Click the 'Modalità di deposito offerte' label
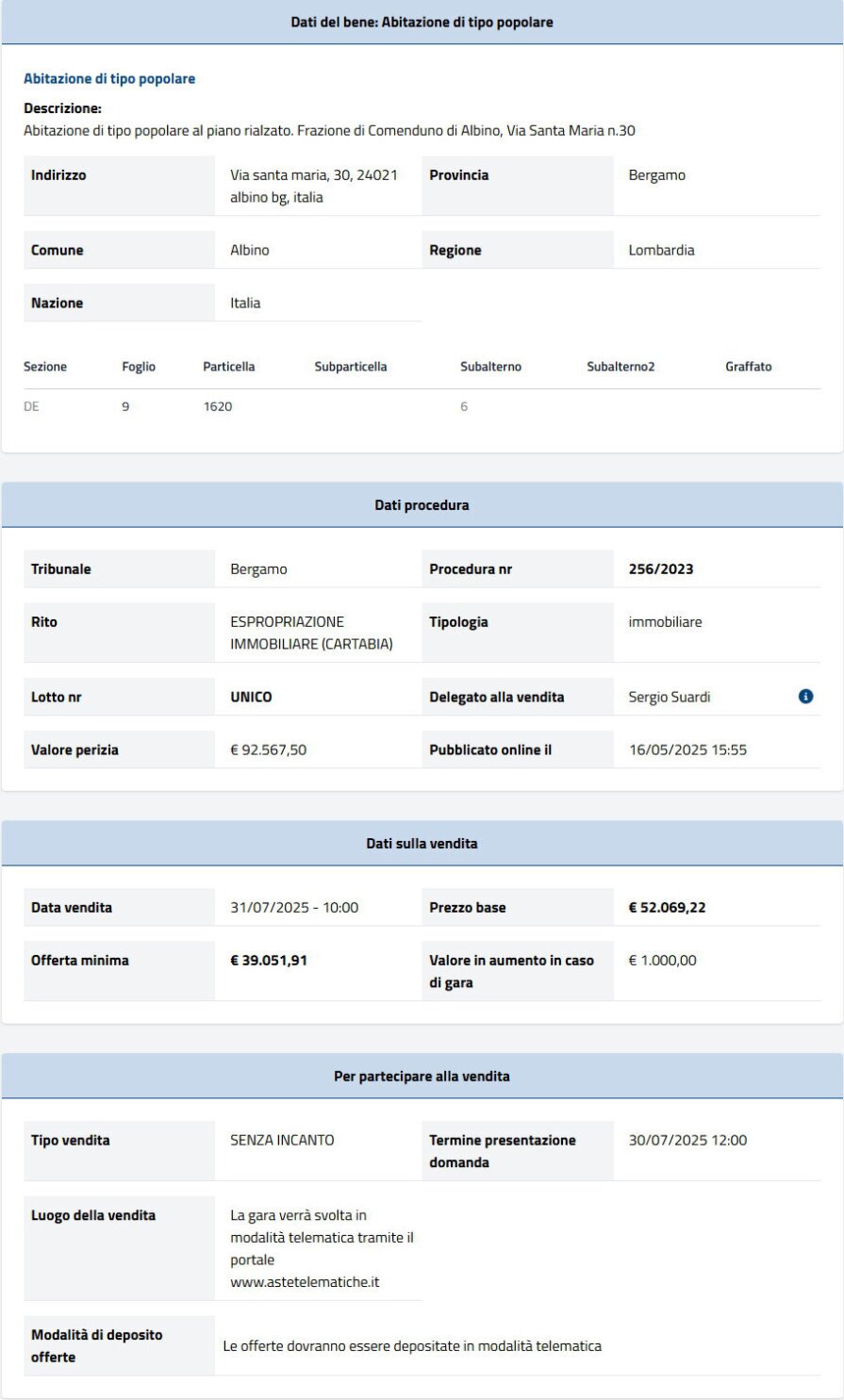This screenshot has height=1400, width=844. pyautogui.click(x=97, y=1346)
